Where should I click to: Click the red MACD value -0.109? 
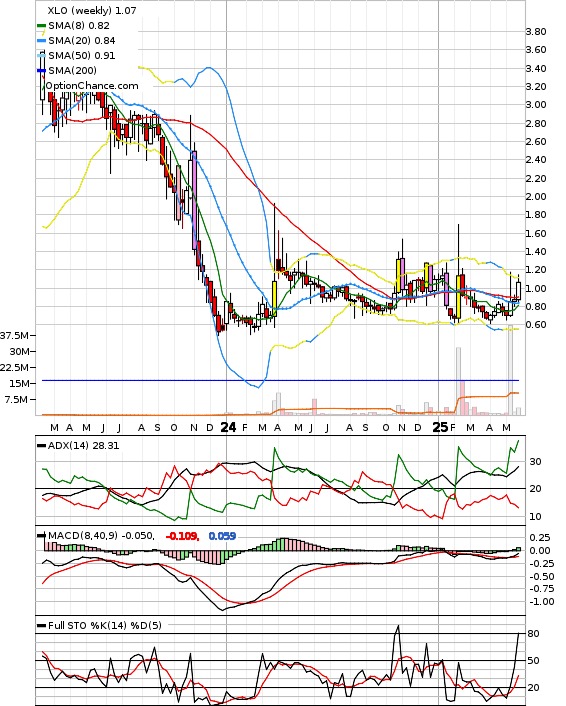(x=182, y=536)
